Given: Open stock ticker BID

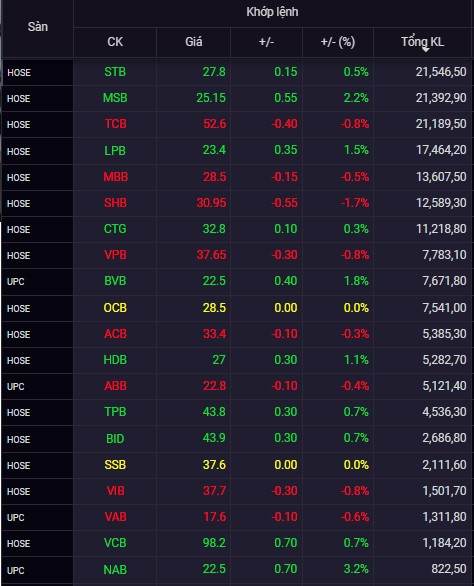Looking at the screenshot, I should click(115, 438).
